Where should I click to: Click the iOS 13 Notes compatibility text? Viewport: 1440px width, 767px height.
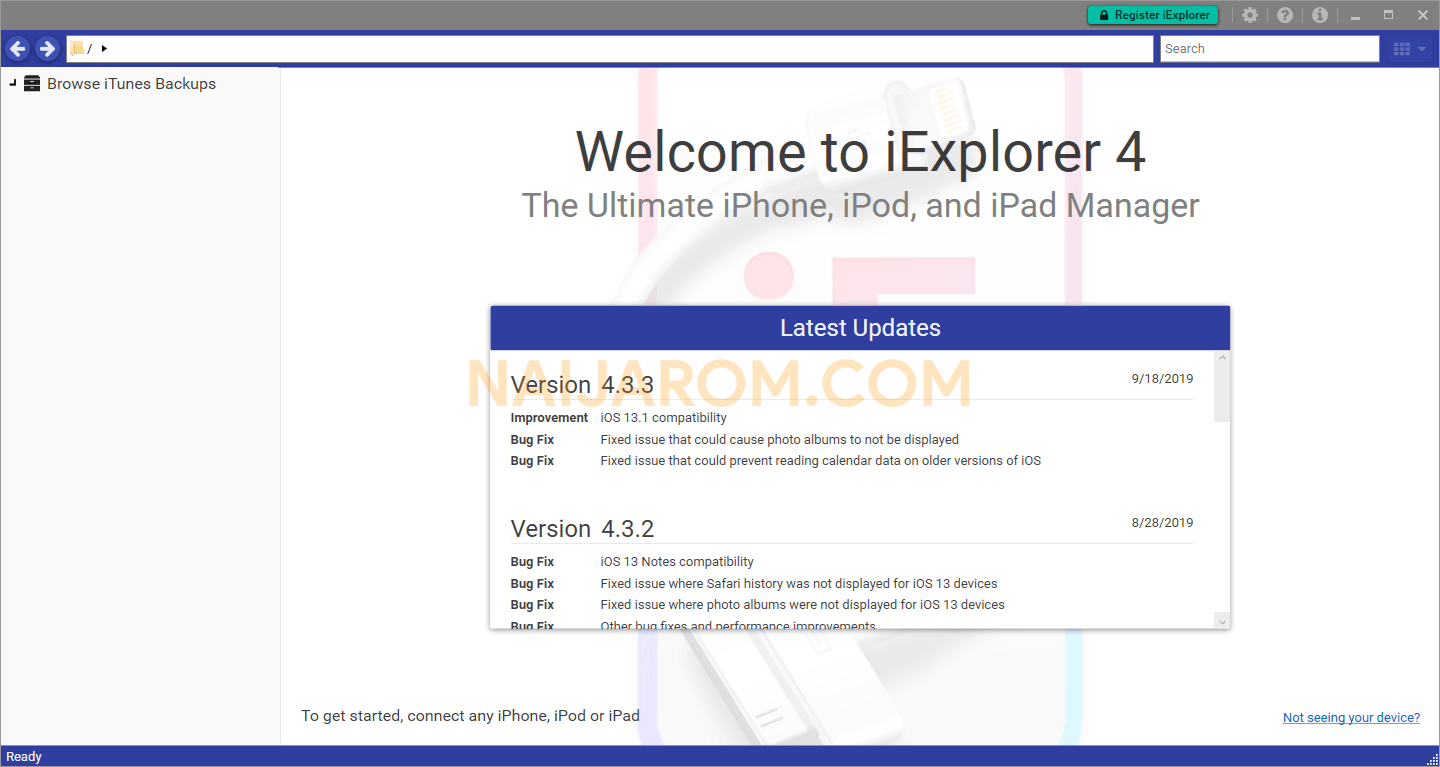pyautogui.click(x=677, y=562)
